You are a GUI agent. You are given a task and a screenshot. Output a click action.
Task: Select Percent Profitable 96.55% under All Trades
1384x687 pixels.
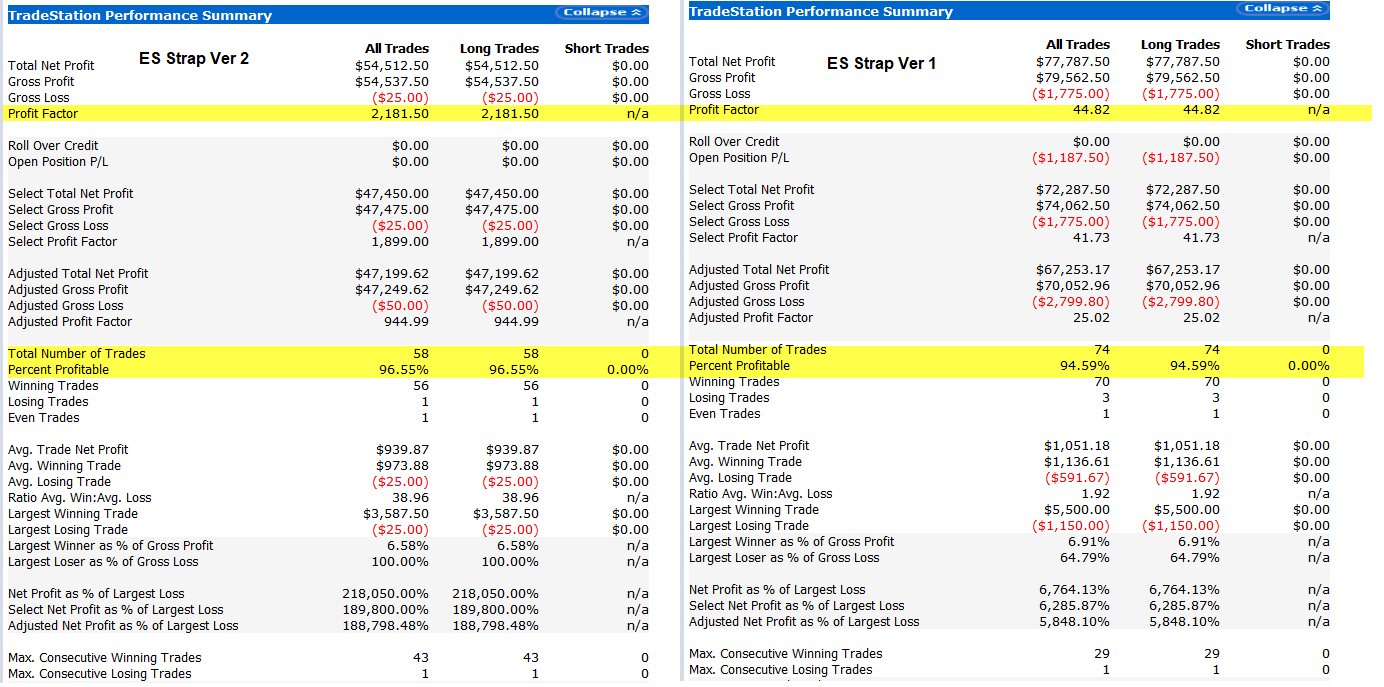tap(403, 369)
